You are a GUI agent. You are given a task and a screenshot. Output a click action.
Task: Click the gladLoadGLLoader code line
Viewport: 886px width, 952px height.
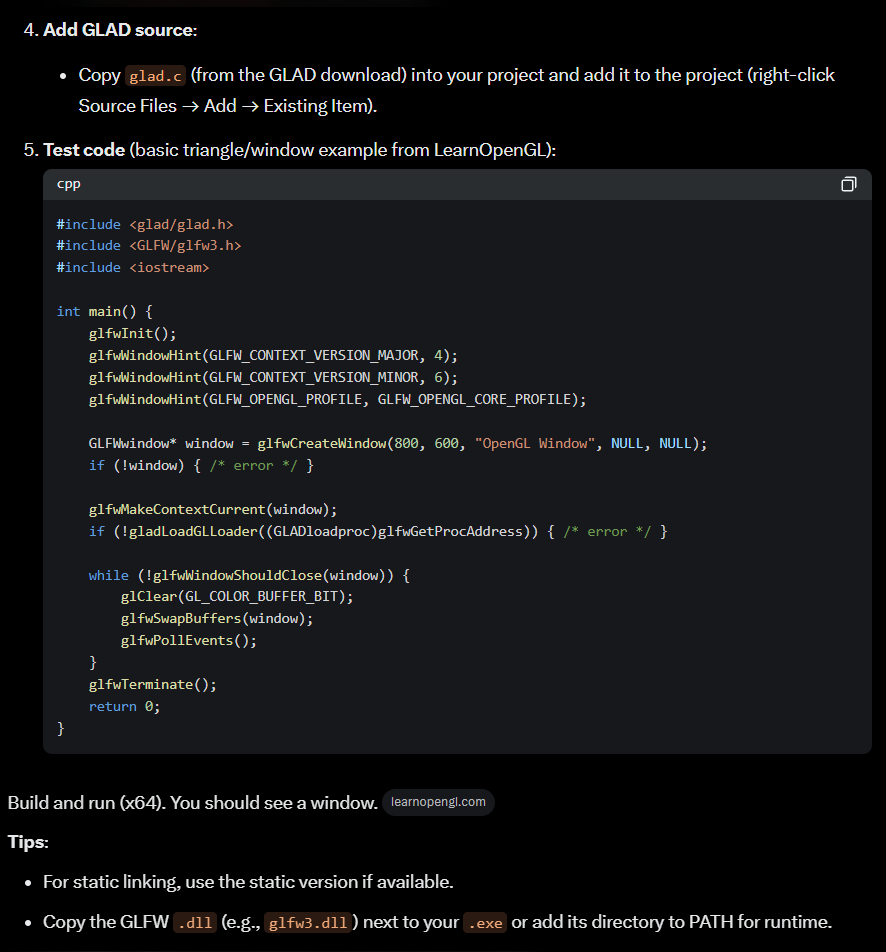pos(378,531)
